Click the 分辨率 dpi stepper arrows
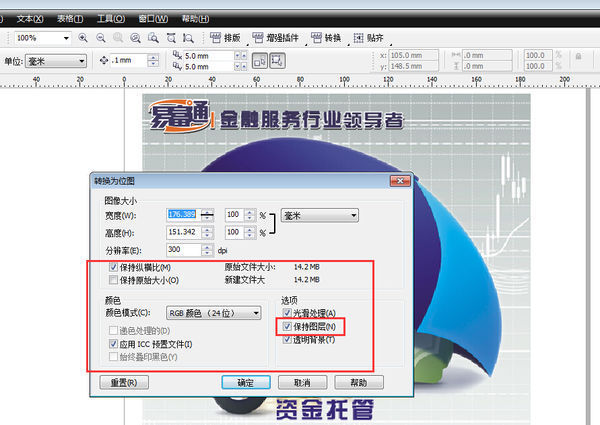Screen dimensions: 600x425 tap(207, 250)
